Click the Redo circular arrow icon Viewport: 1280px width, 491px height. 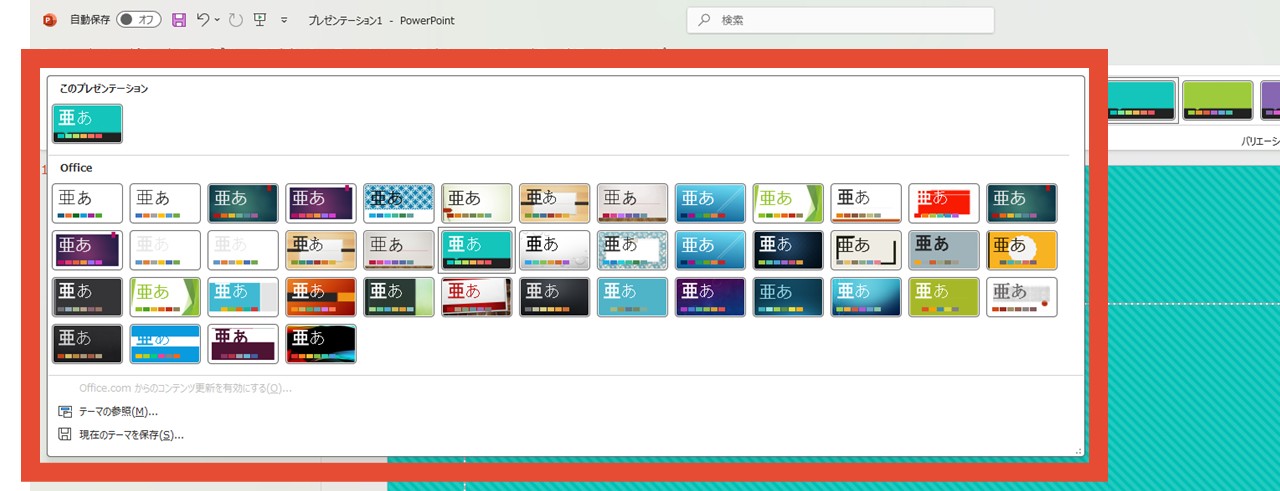point(235,20)
